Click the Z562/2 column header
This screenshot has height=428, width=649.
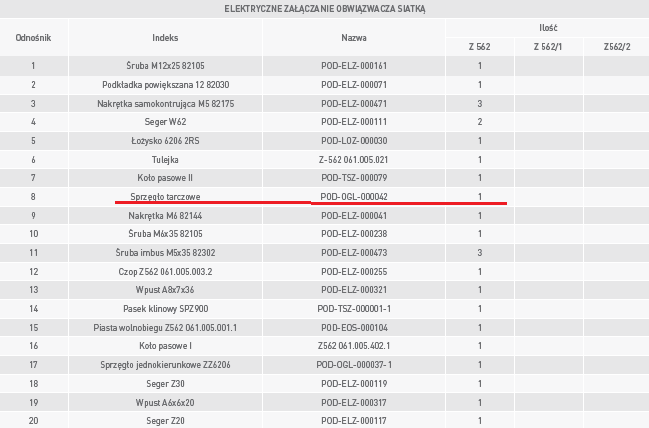point(617,47)
